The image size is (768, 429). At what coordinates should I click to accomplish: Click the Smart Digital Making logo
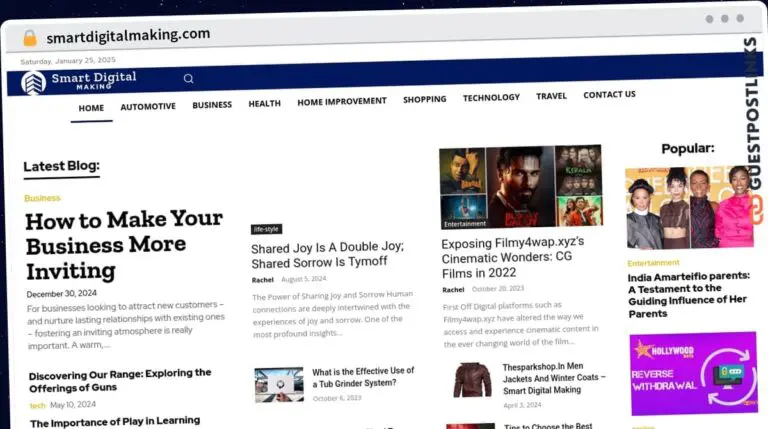pyautogui.click(x=80, y=81)
